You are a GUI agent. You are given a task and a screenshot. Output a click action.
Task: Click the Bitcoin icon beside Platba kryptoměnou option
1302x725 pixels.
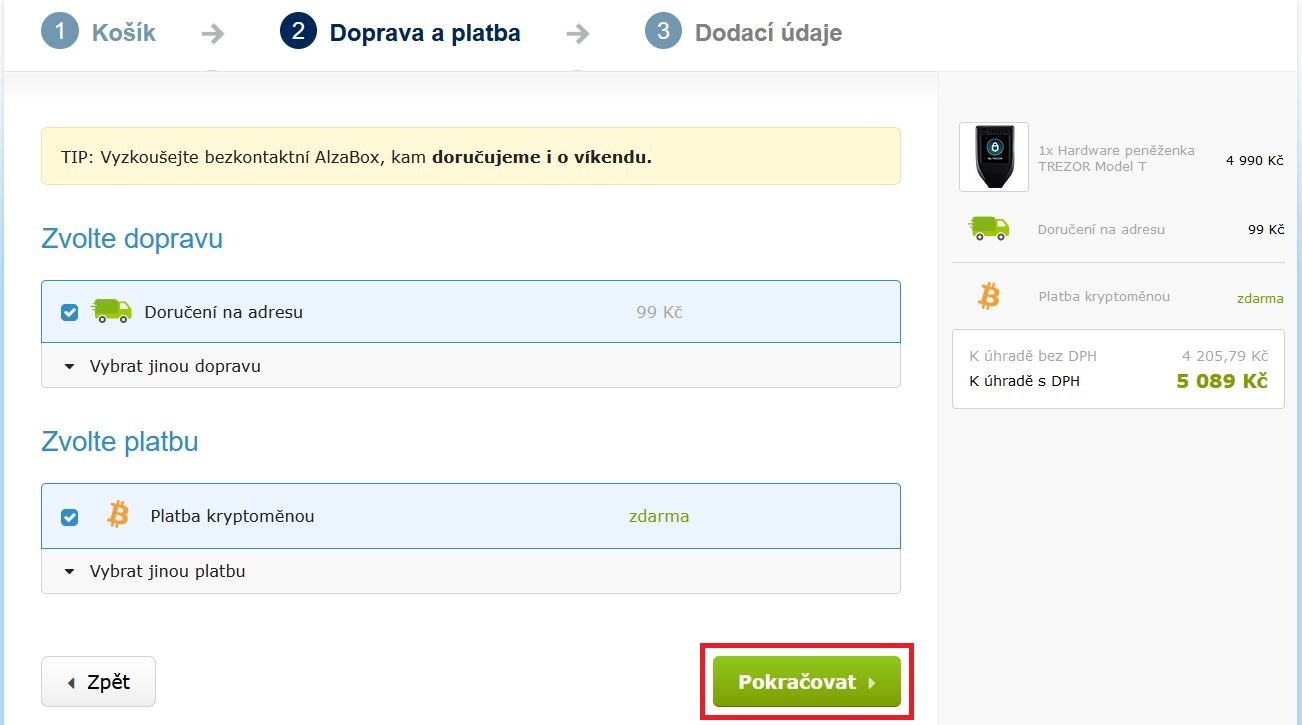coord(118,515)
